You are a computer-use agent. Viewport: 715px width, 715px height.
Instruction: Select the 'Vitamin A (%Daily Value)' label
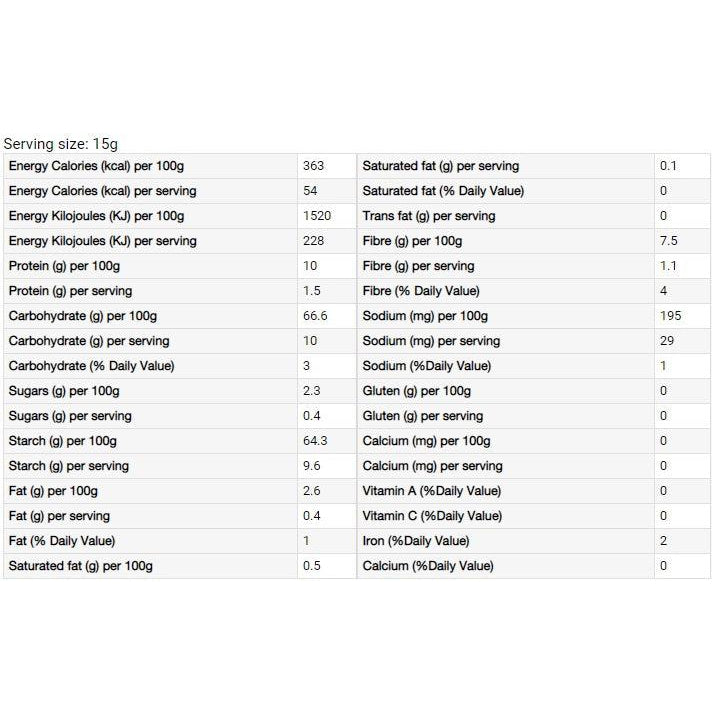pos(432,491)
